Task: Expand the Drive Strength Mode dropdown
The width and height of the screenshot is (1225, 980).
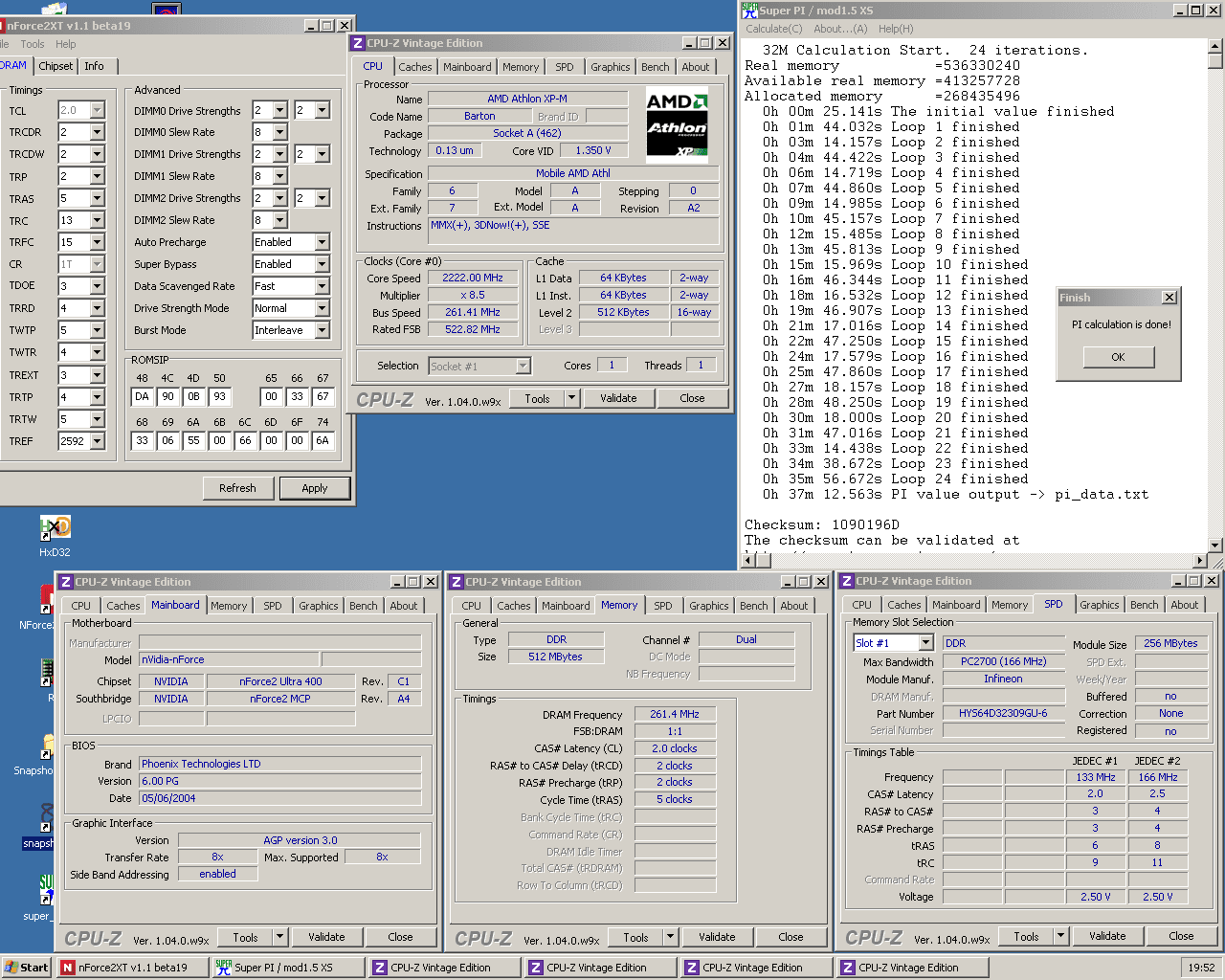Action: (323, 308)
